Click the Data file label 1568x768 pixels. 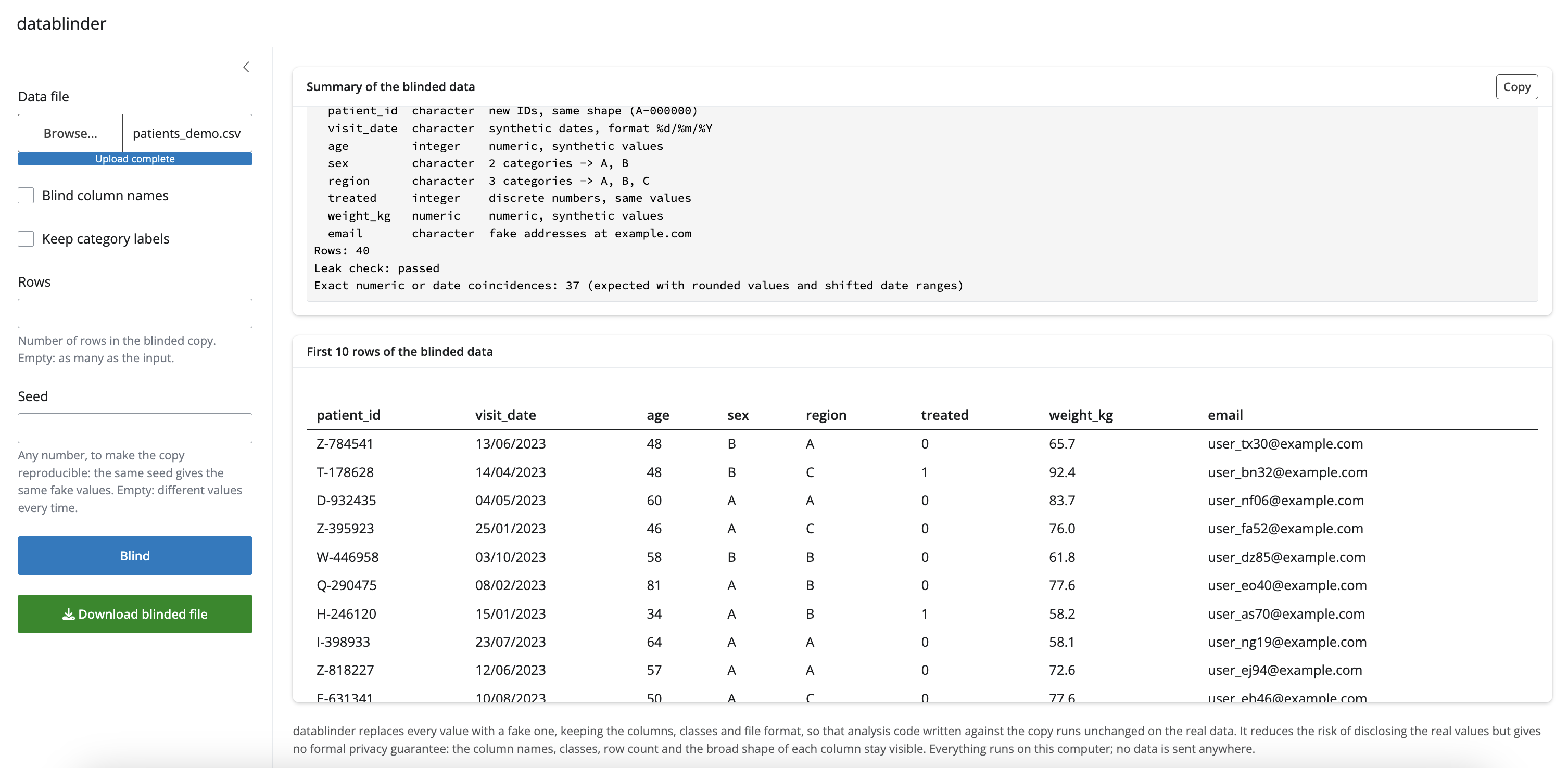pos(44,97)
